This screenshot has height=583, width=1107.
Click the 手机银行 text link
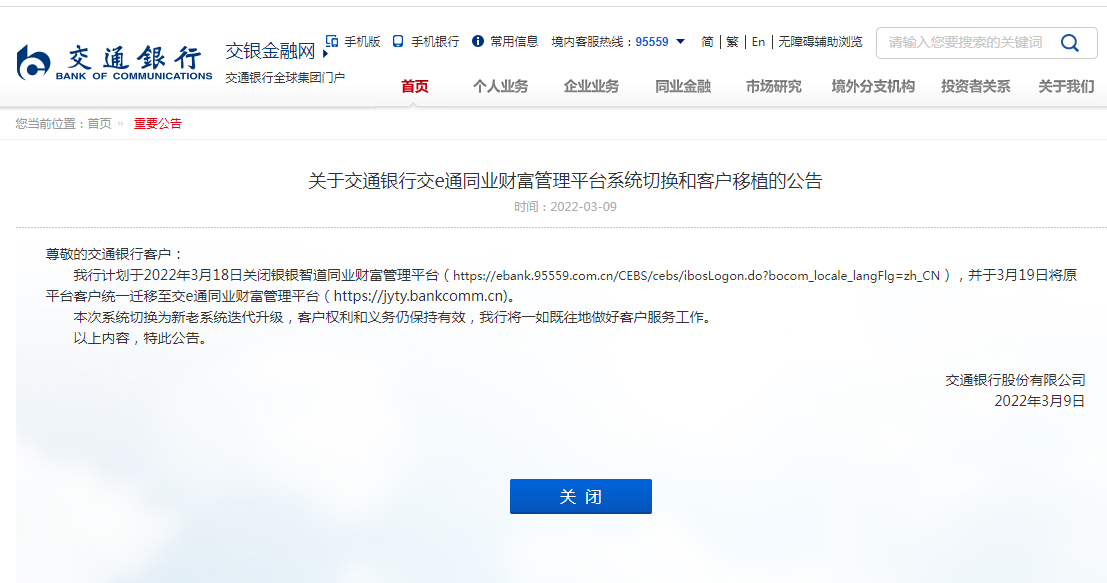(x=435, y=42)
